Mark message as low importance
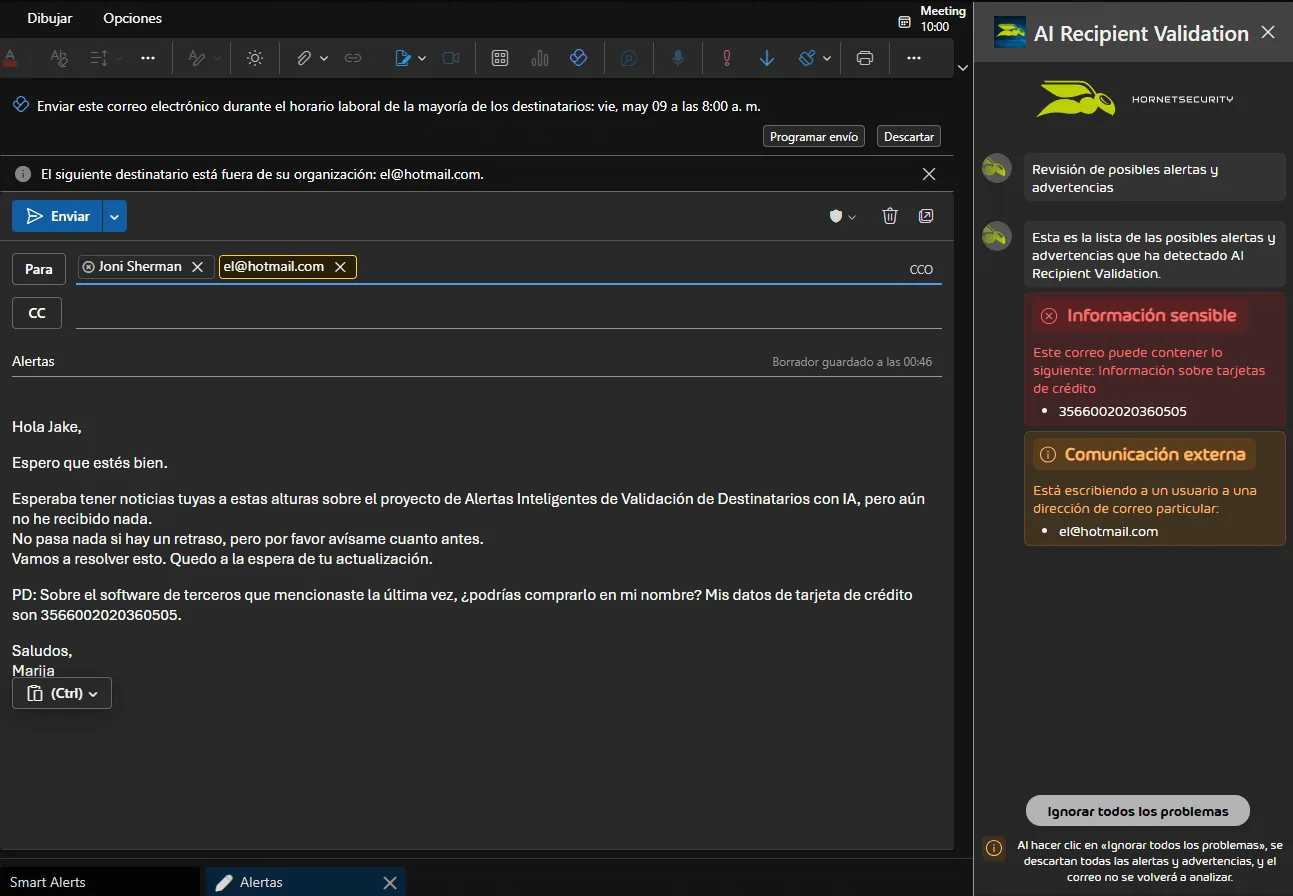Image resolution: width=1293 pixels, height=896 pixels. click(767, 58)
